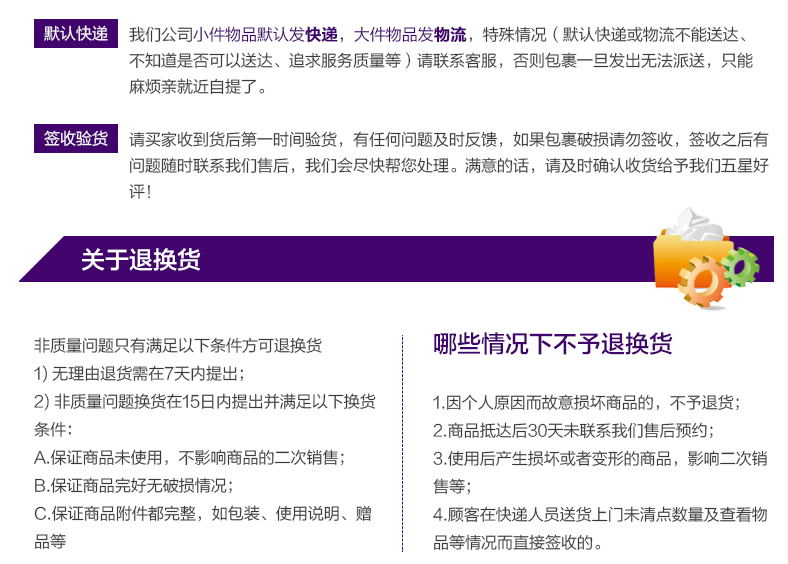Select condition A.保证商品未使用
This screenshot has height=564, width=788.
(189, 457)
